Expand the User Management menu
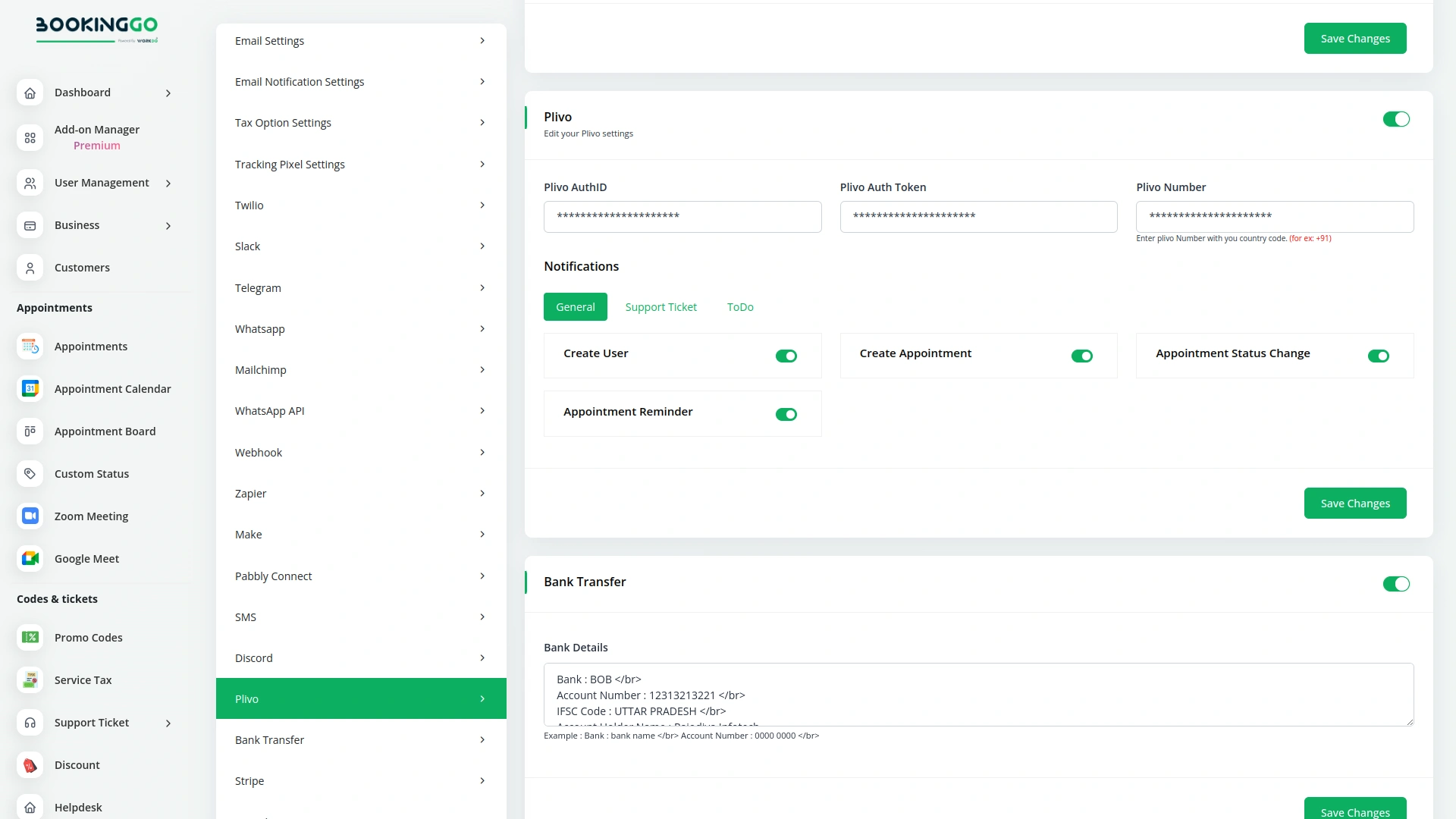Viewport: 1456px width, 819px height. coord(102,182)
